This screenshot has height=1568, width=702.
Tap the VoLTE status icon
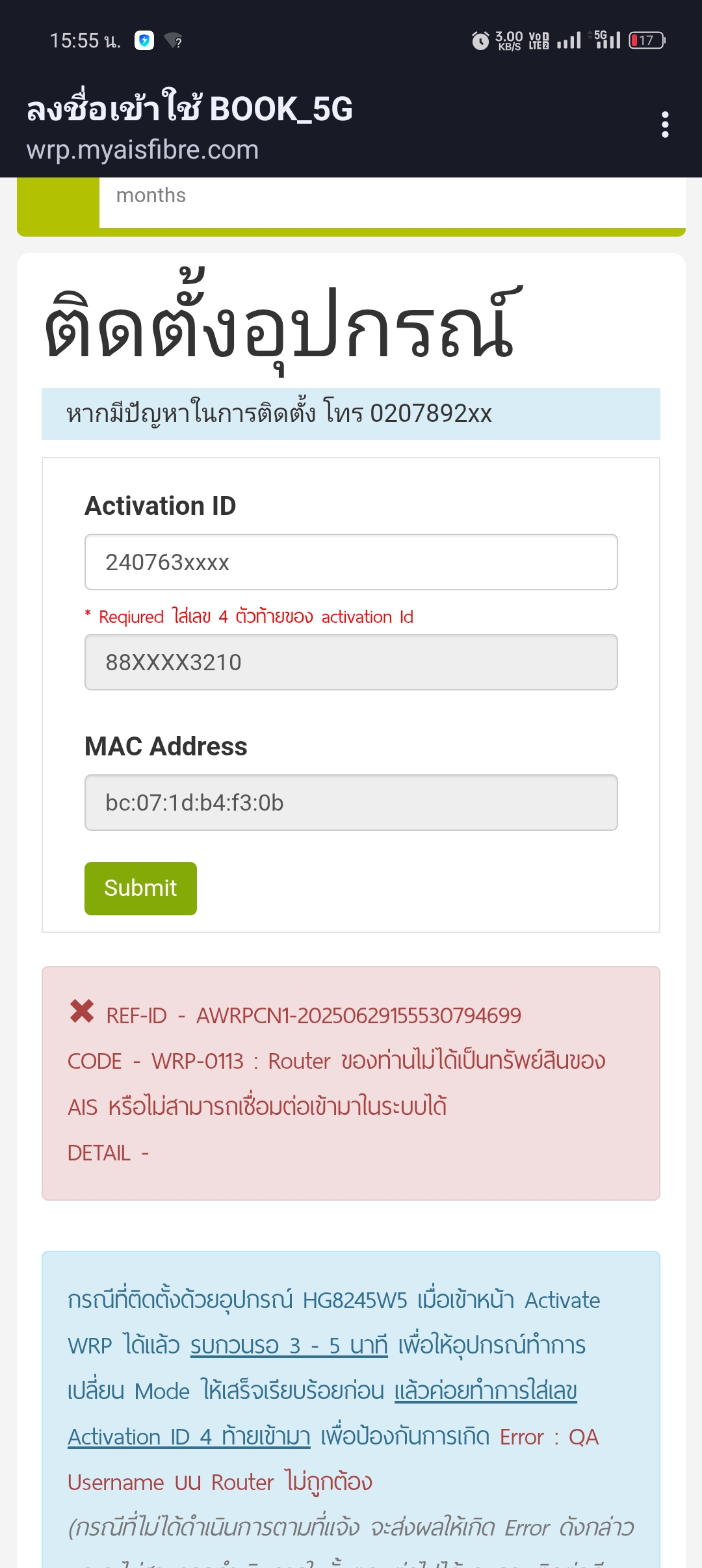click(x=539, y=40)
